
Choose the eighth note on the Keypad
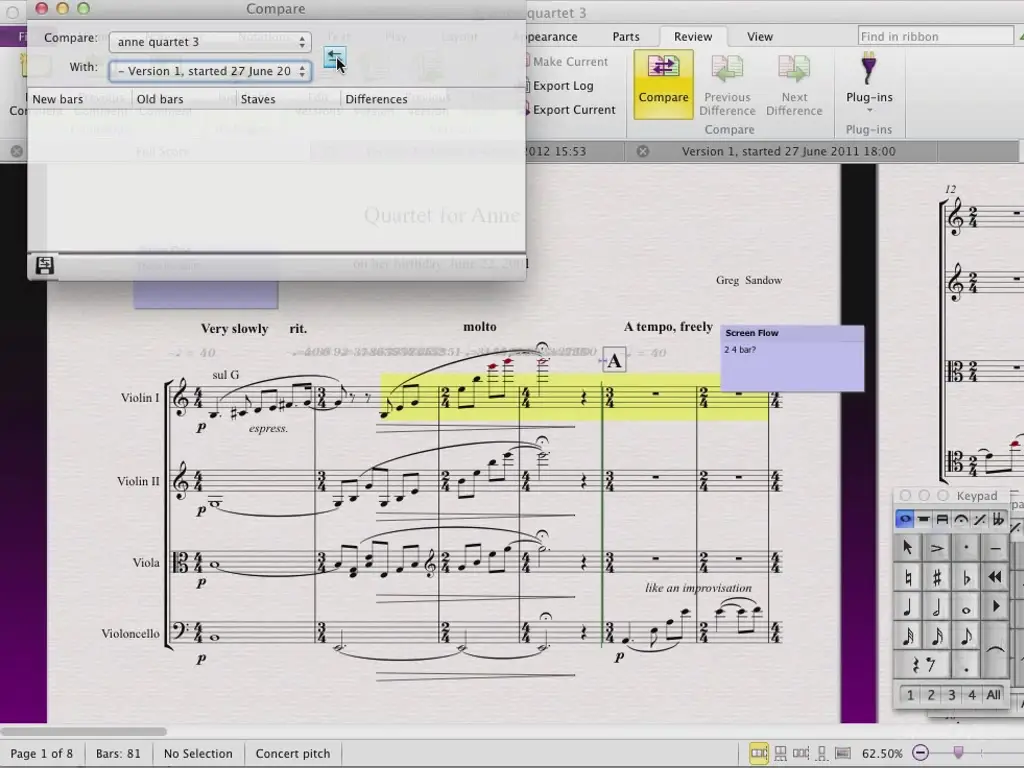pyautogui.click(x=966, y=637)
